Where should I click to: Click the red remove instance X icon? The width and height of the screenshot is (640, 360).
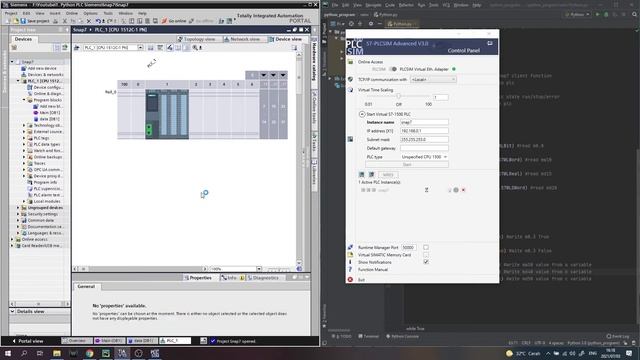coord(463,190)
